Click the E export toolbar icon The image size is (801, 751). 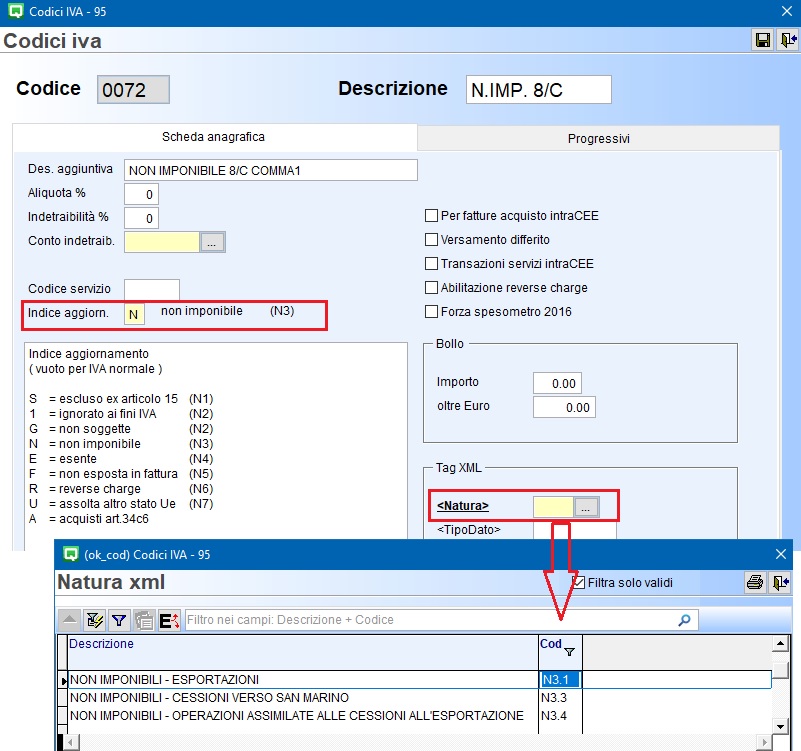169,620
